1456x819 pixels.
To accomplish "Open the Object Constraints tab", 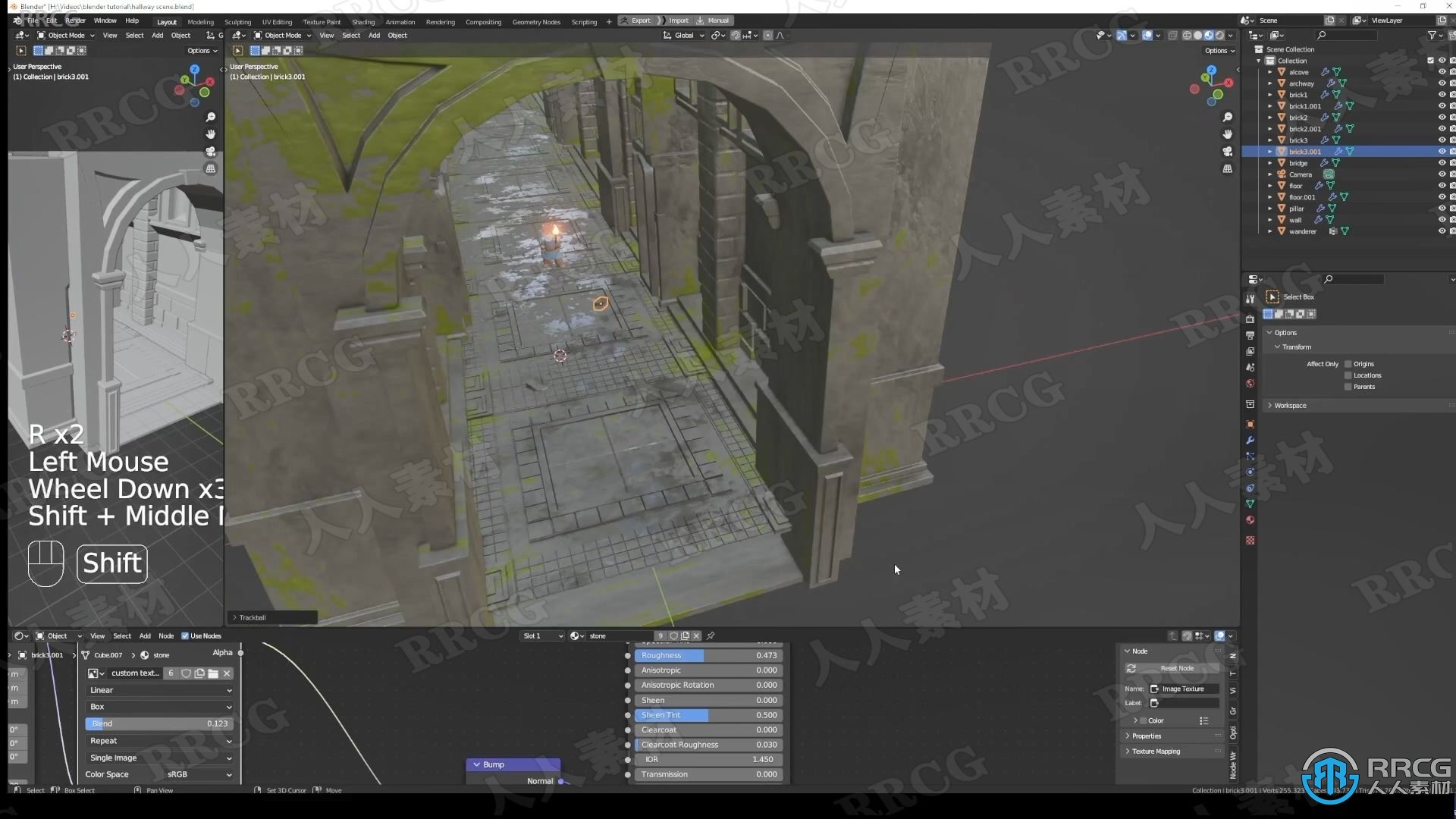I will click(1250, 488).
